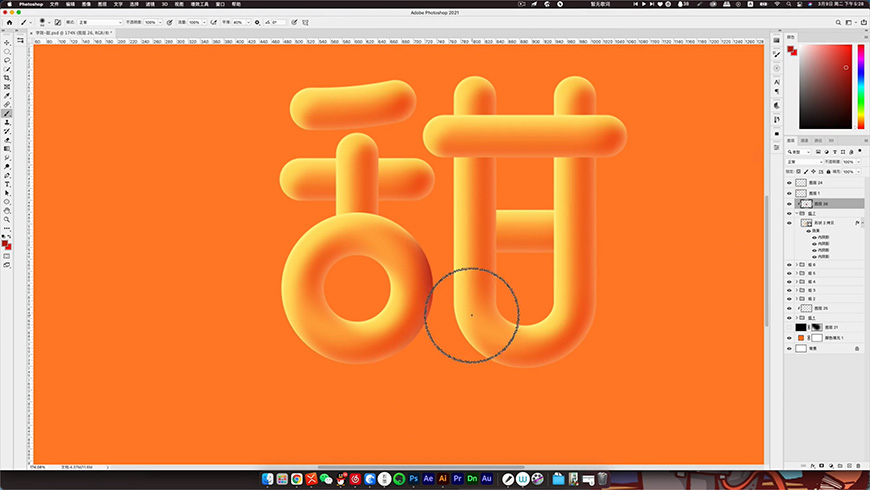The width and height of the screenshot is (870, 490).
Task: Select the Ellipse shape tool
Action: tap(7, 202)
